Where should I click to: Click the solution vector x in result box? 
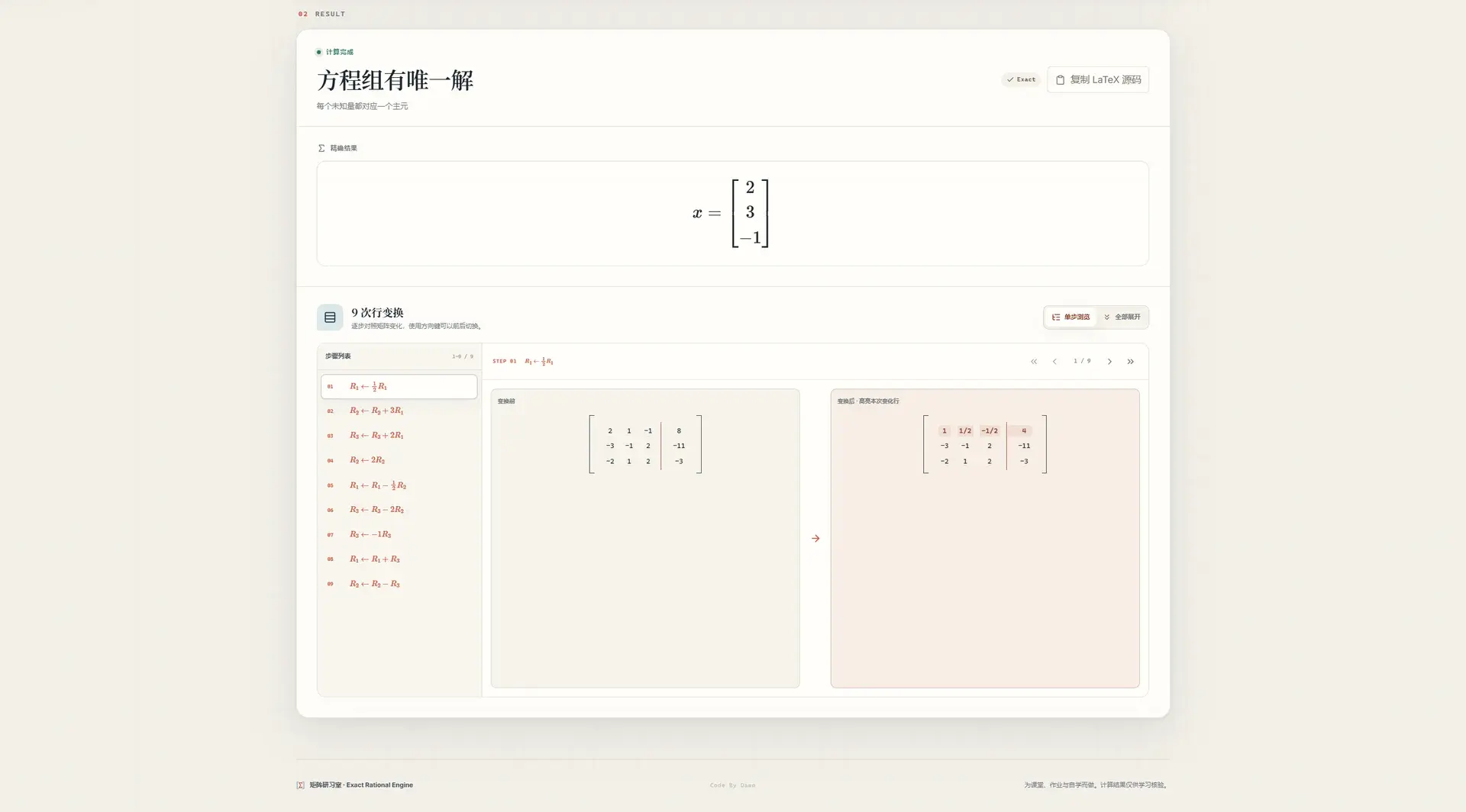click(731, 214)
